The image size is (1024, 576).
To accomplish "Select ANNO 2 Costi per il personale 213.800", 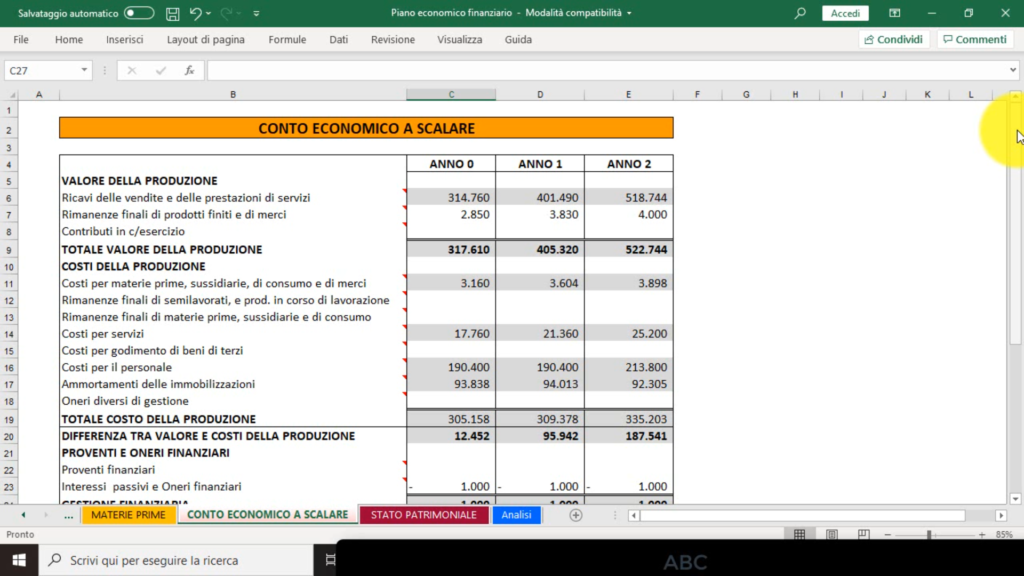I will tap(629, 368).
